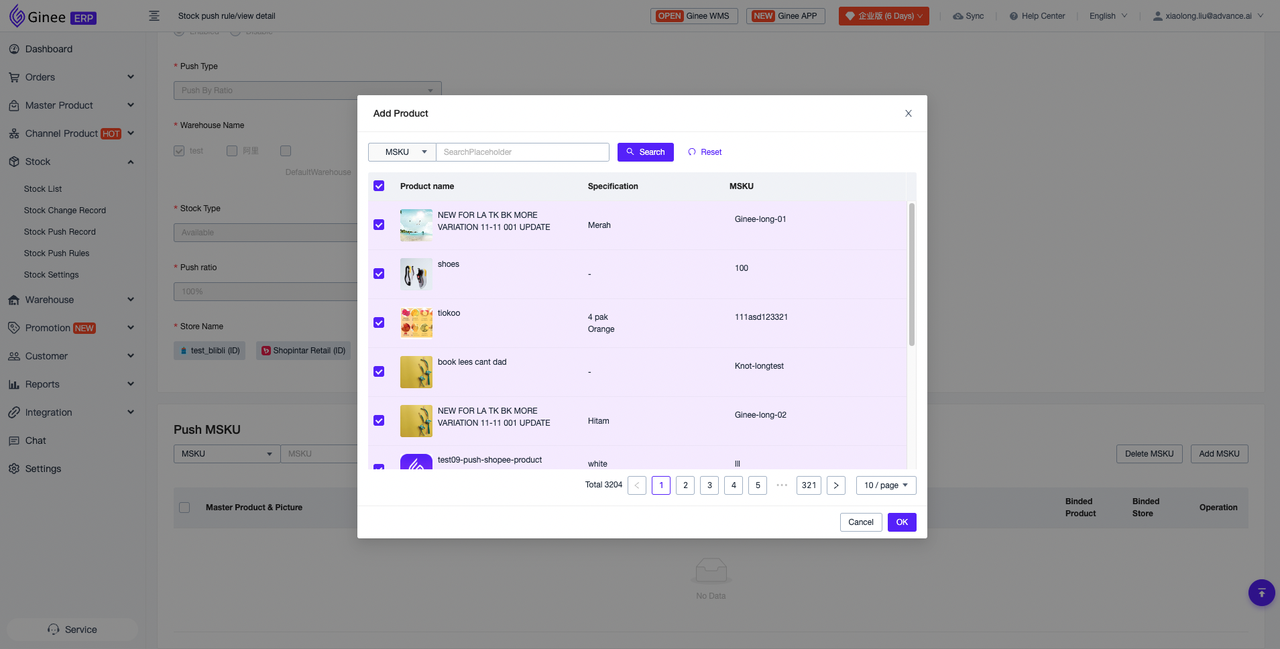
Task: Deselect the tiokoo product checkbox
Action: (379, 322)
